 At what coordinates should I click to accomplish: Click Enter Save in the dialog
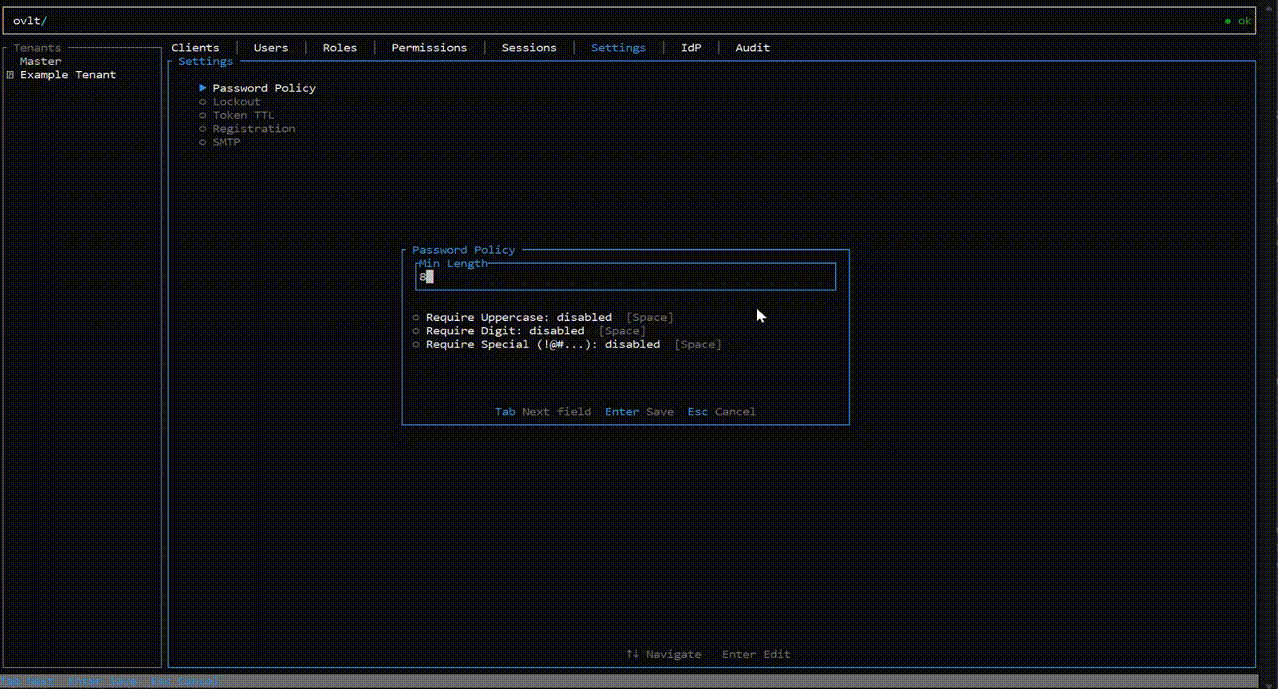tap(639, 411)
